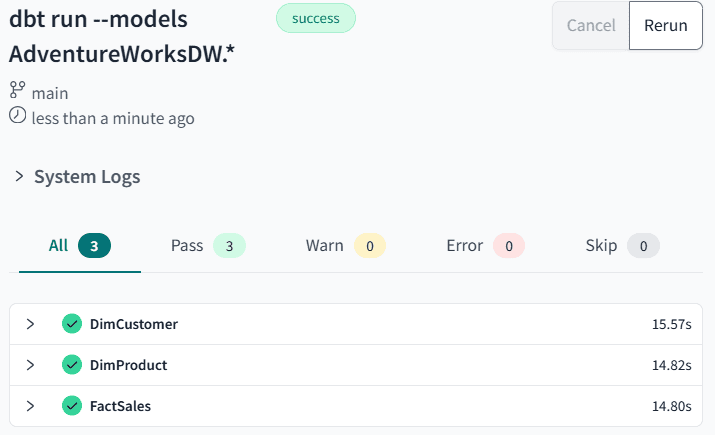The image size is (715, 435).
Task: Switch to the All results tab
Action: [x=79, y=246]
